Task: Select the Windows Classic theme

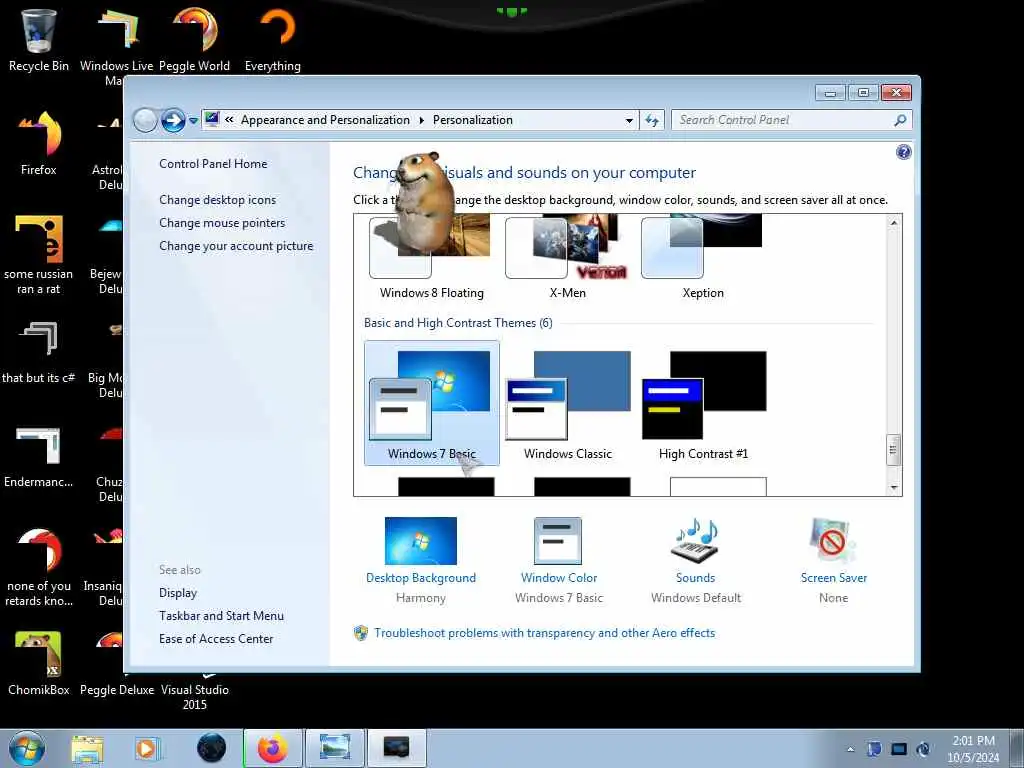Action: click(568, 403)
